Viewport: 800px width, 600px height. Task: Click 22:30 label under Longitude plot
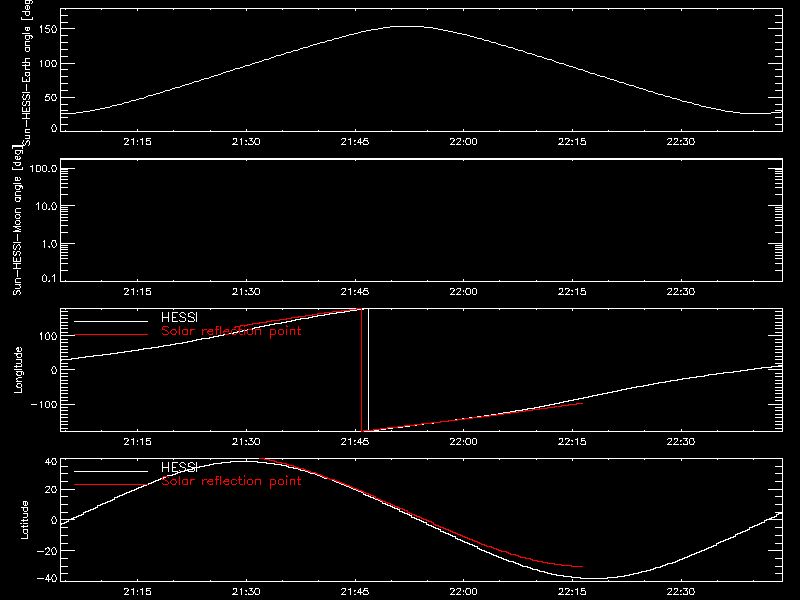(x=681, y=442)
